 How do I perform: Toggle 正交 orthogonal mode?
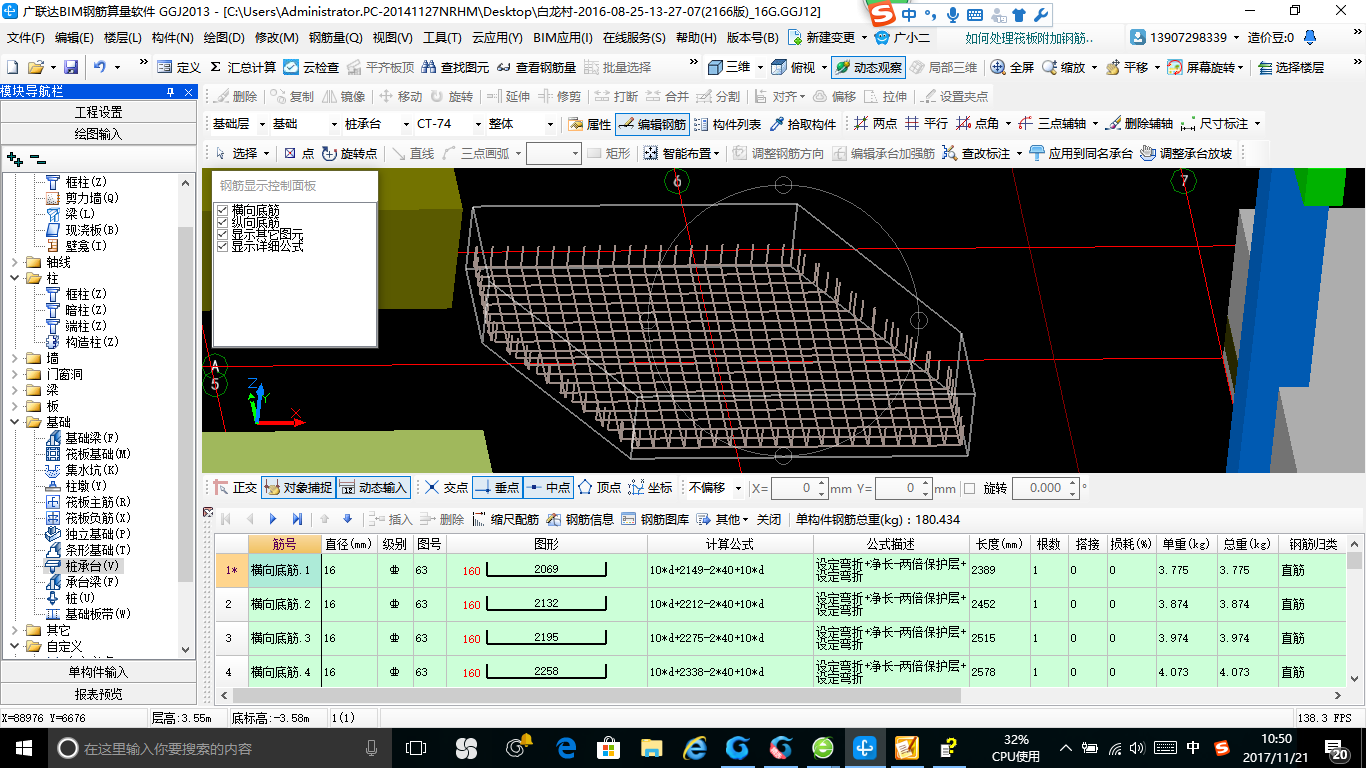[235, 488]
